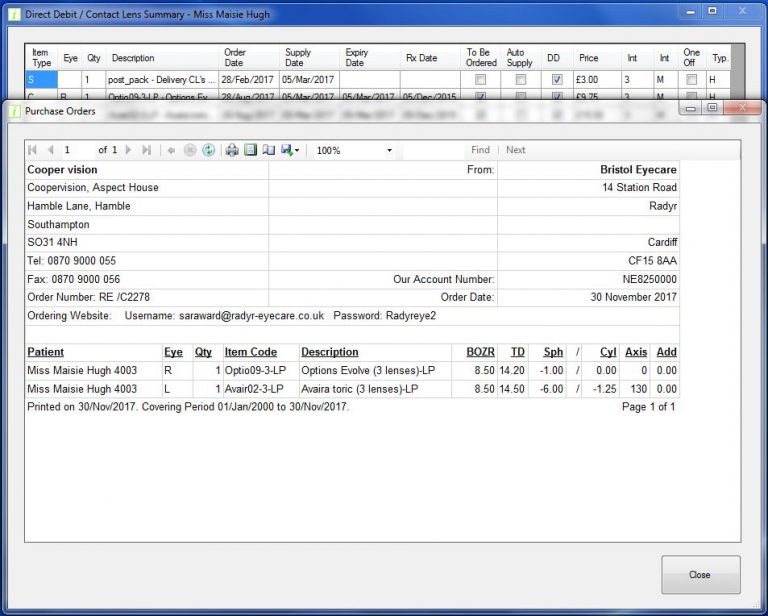This screenshot has width=768, height=616.
Task: Click the Order Number RE /C2278 text
Action: (89, 297)
